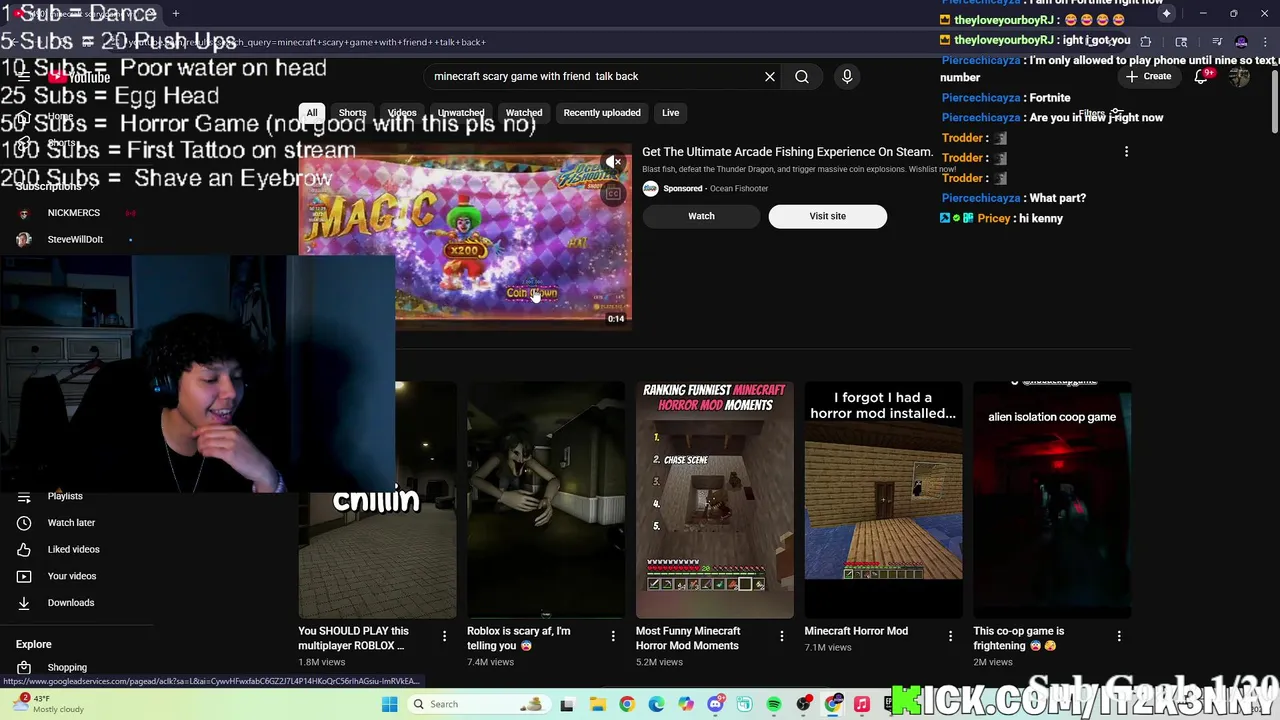Select the All filter chip
This screenshot has height=720, width=1280.
[312, 113]
